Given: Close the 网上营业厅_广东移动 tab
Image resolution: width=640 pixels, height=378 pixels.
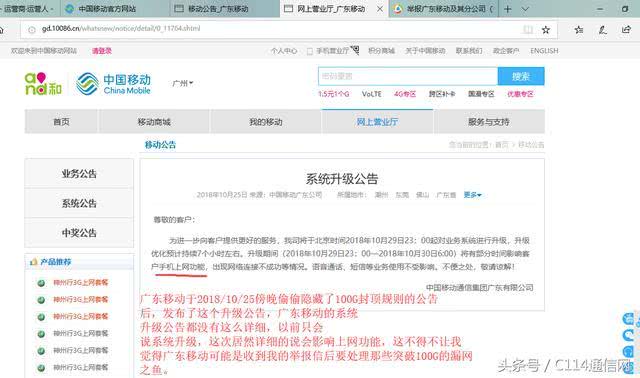Looking at the screenshot, I should click(x=380, y=9).
